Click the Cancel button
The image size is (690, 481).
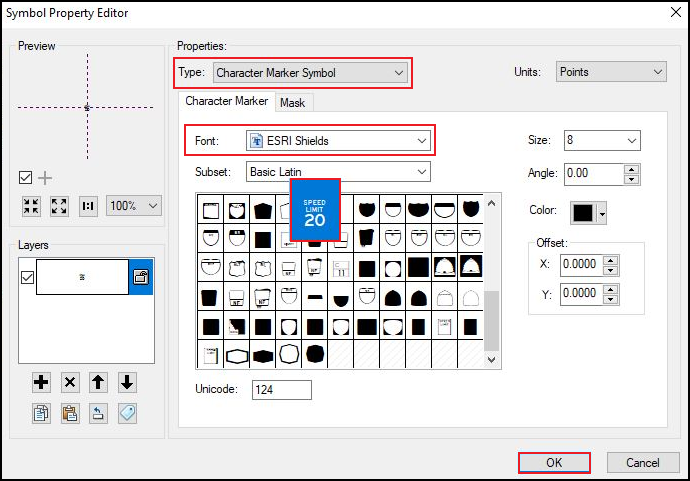pyautogui.click(x=643, y=463)
